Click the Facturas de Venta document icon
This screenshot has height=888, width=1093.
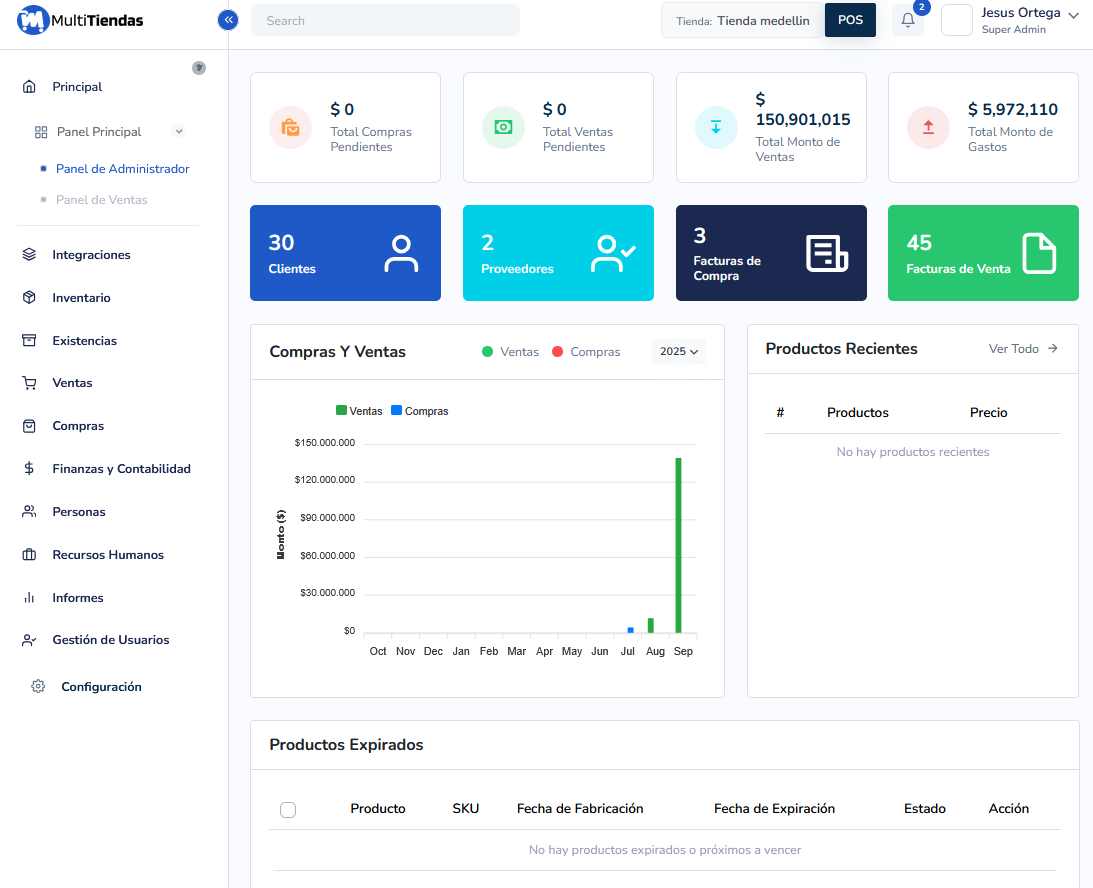point(1038,253)
